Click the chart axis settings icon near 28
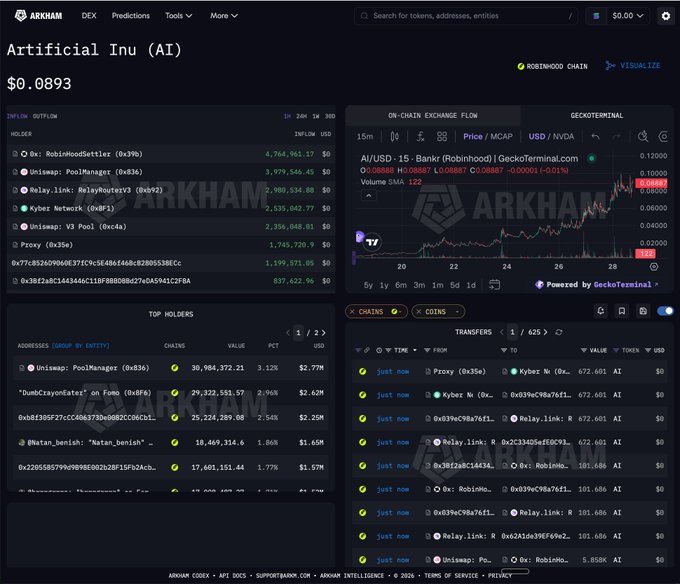The image size is (680, 584). pyautogui.click(x=654, y=267)
